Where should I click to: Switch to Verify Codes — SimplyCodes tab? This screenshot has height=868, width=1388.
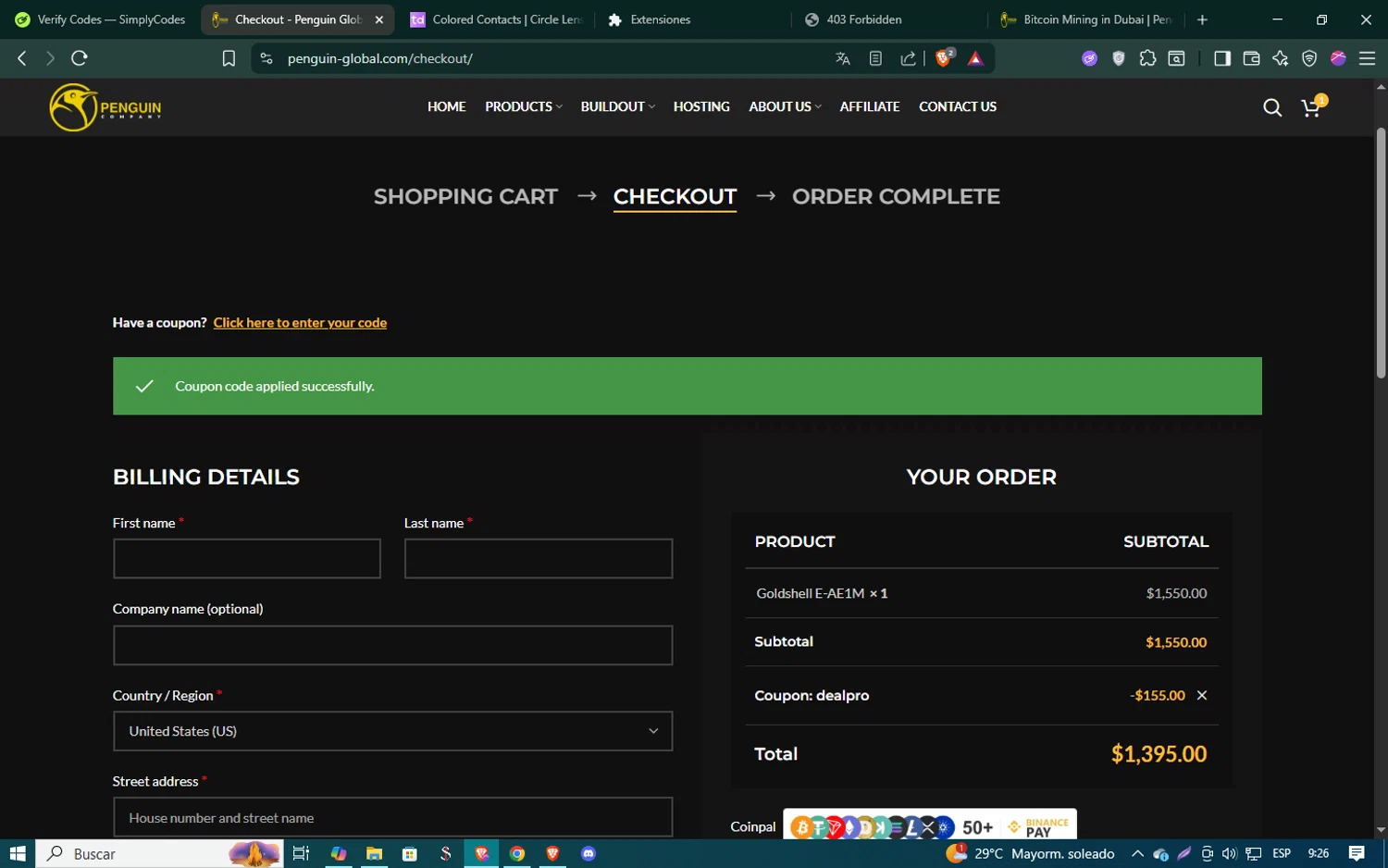[100, 19]
